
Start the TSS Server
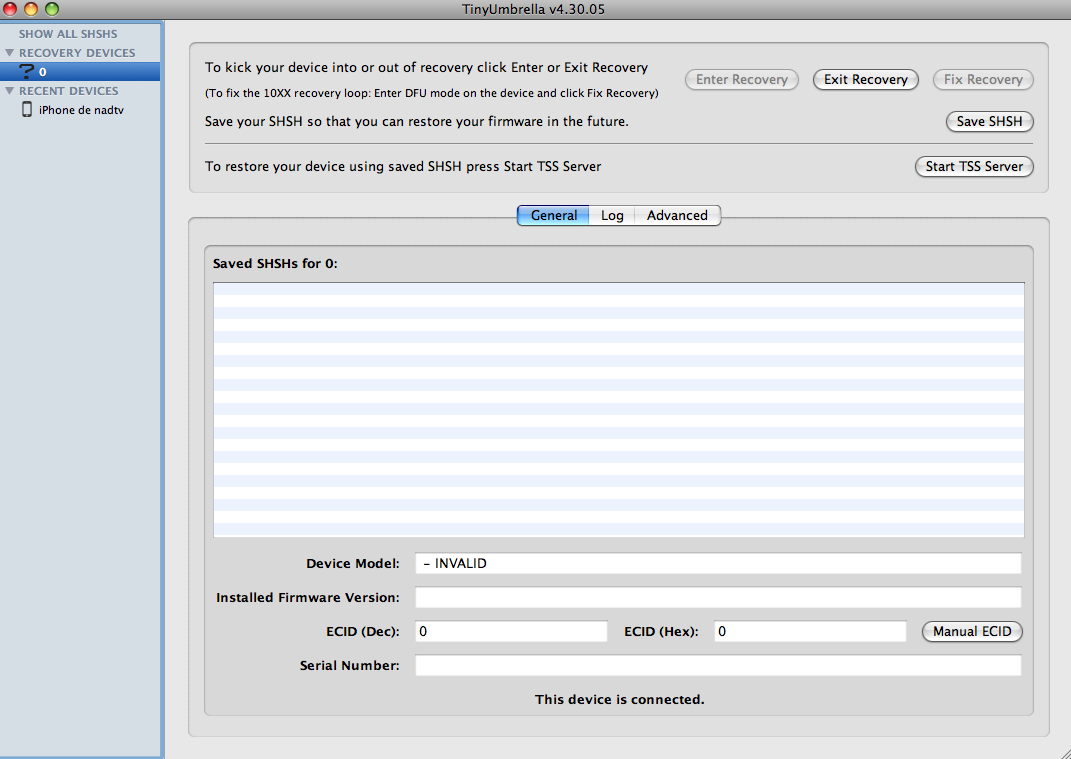pos(974,167)
